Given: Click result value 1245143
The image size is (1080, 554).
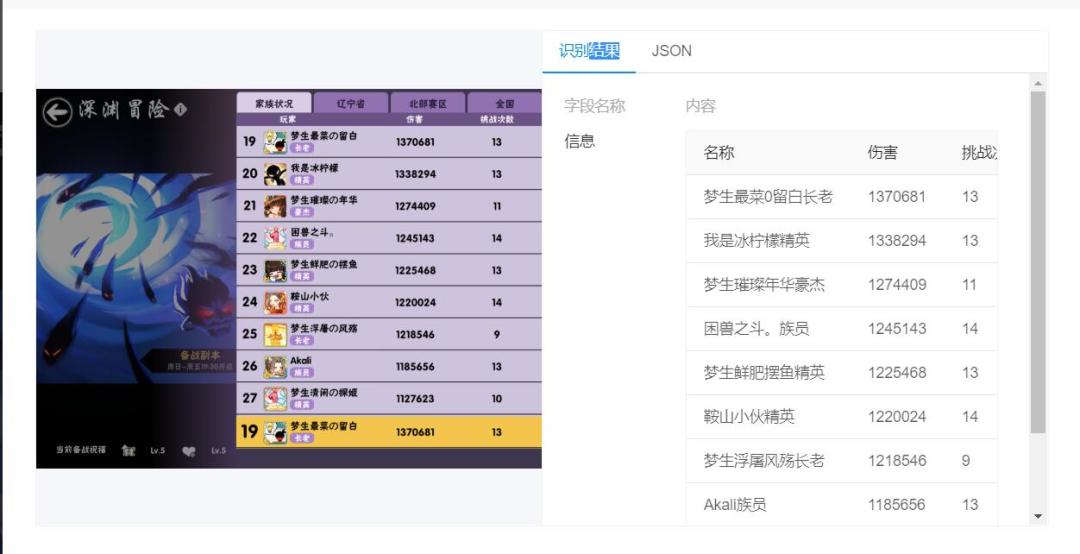Looking at the screenshot, I should tap(897, 329).
